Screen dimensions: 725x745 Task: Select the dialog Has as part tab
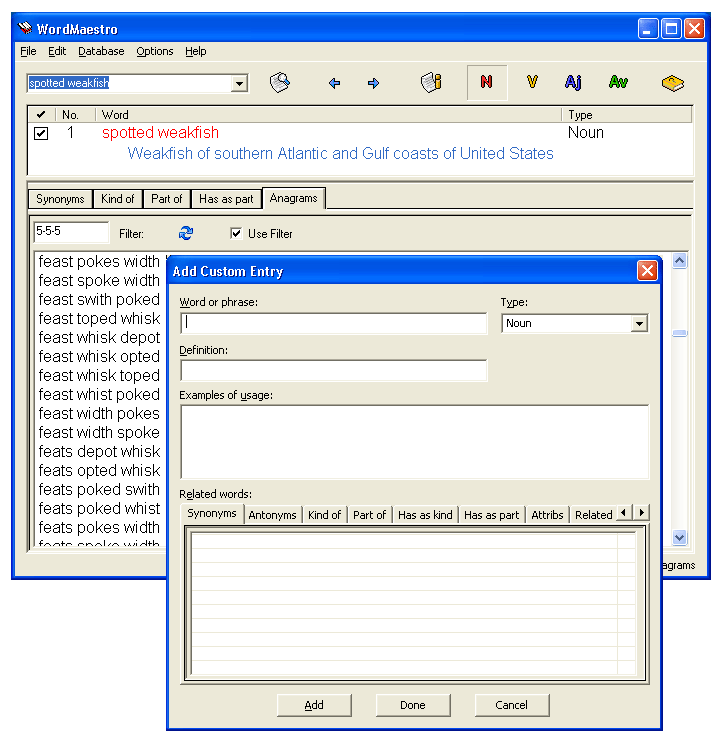point(492,515)
